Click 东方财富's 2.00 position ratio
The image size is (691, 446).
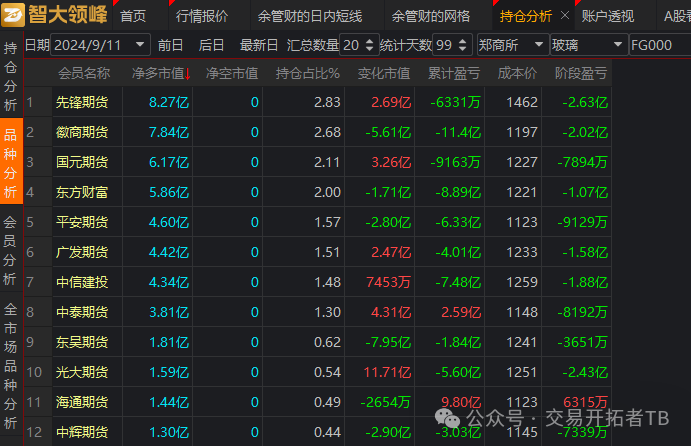[327, 192]
